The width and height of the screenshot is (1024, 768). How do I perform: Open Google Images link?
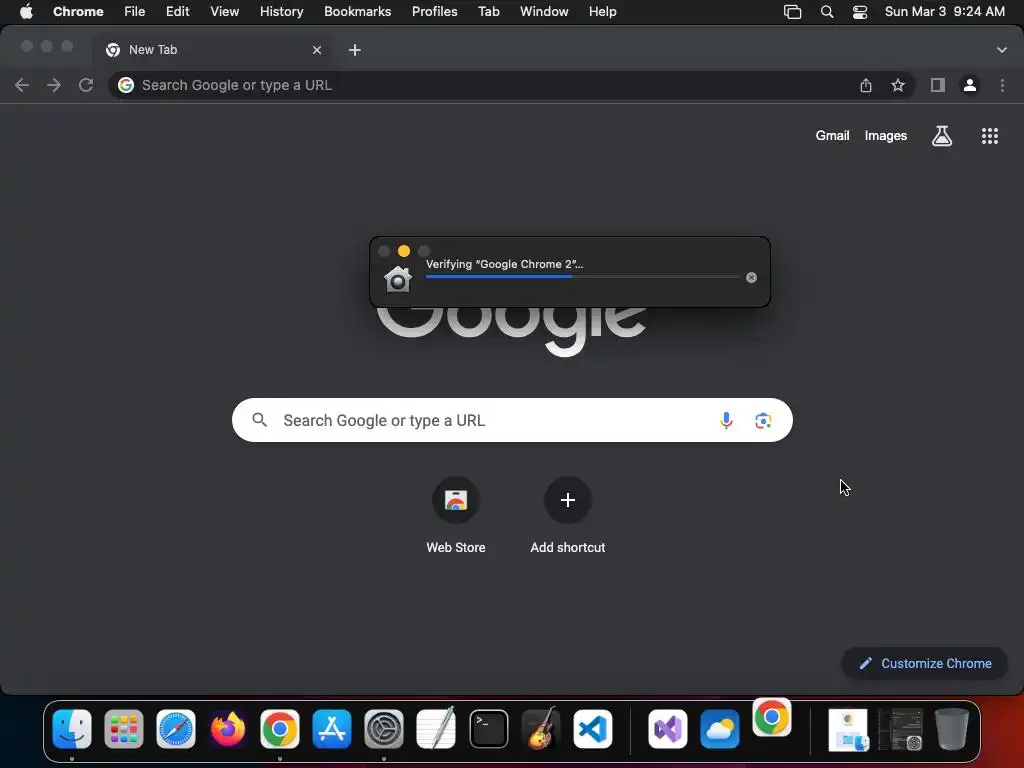pos(886,136)
